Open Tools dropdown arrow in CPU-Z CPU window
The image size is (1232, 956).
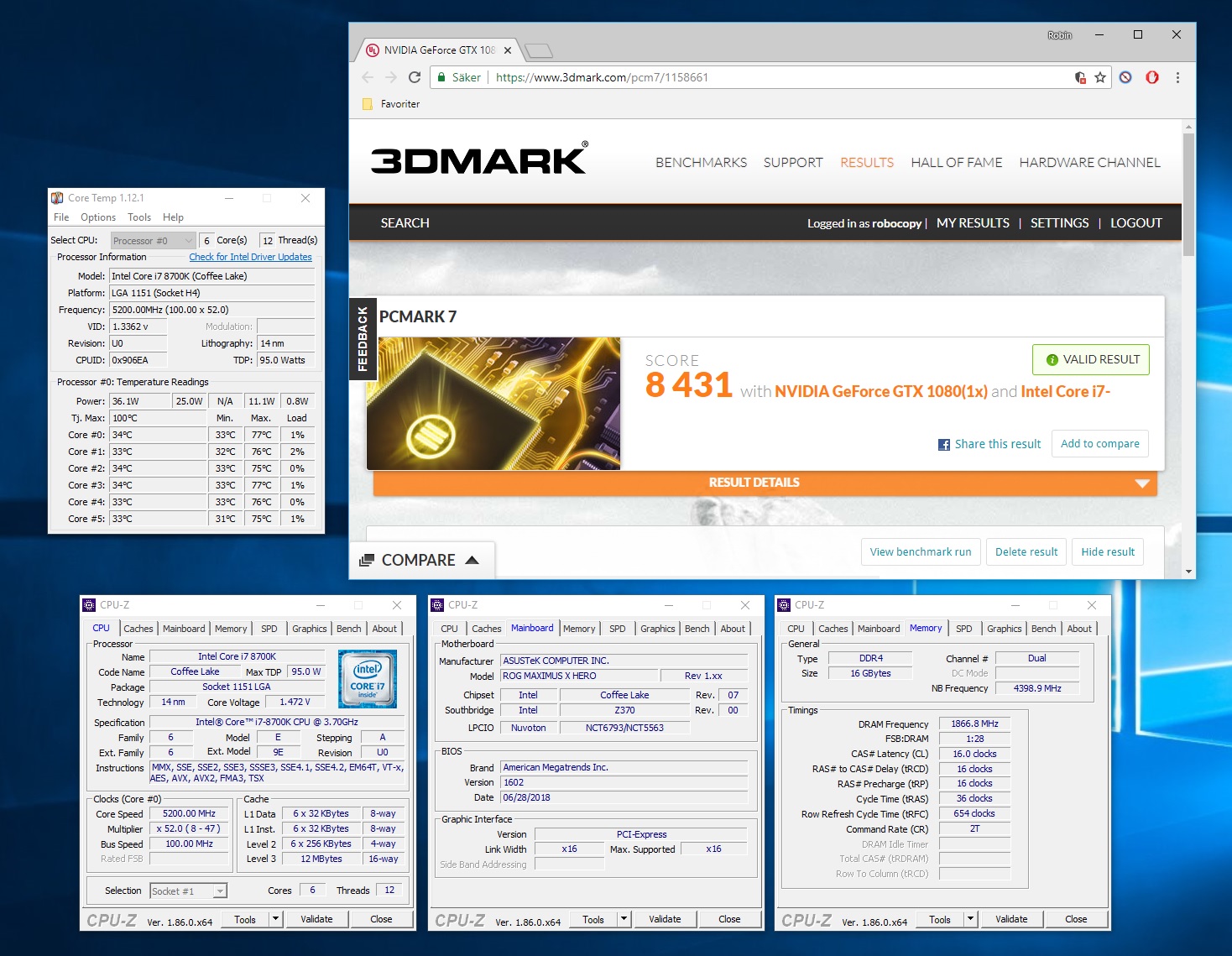[x=274, y=919]
